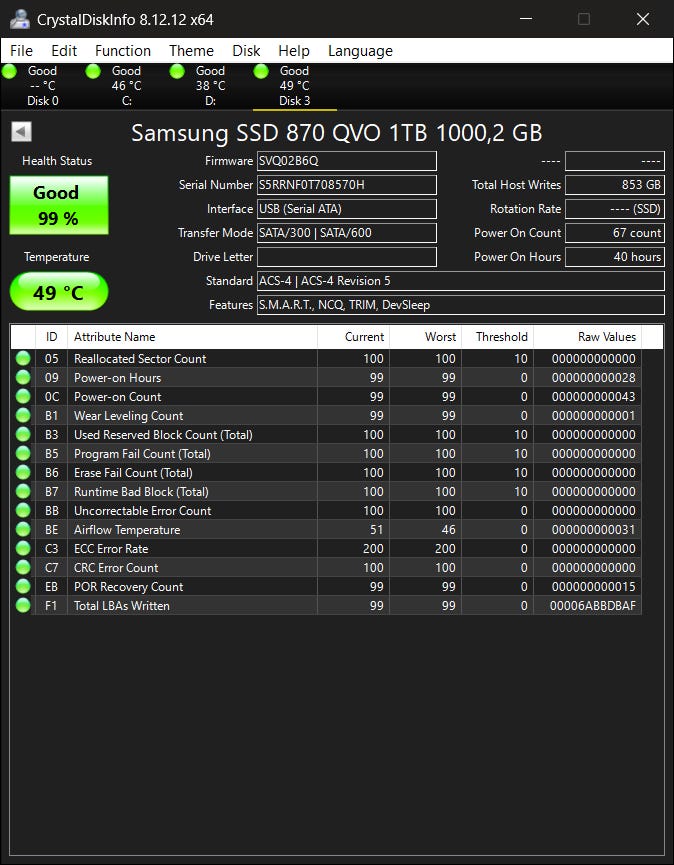Click the Good 99 % health status button
This screenshot has height=865, width=674.
tap(58, 205)
